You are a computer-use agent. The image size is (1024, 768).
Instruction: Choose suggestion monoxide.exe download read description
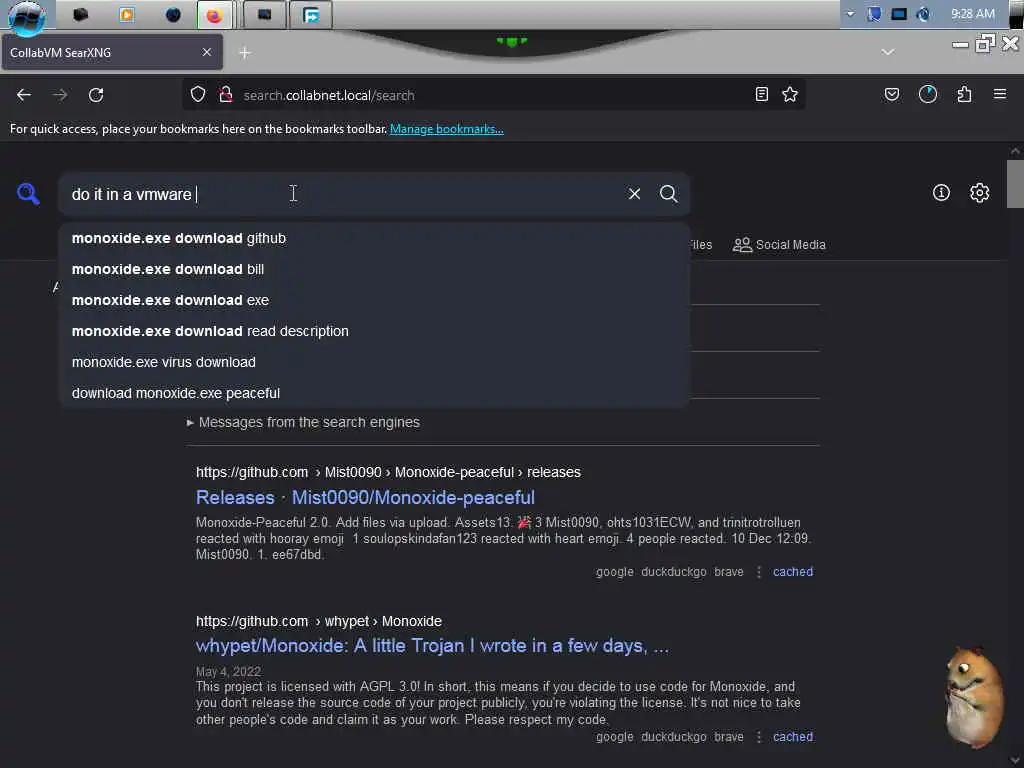[374, 331]
